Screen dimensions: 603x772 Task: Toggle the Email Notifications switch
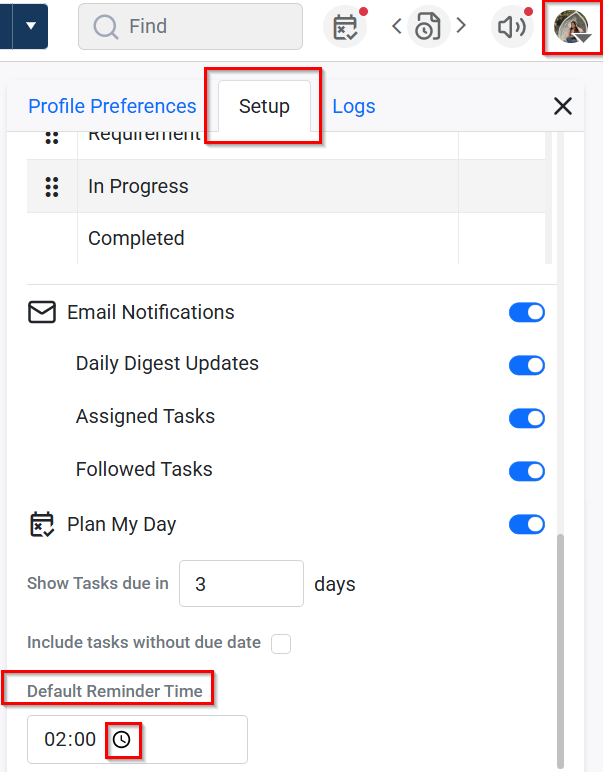click(527, 313)
